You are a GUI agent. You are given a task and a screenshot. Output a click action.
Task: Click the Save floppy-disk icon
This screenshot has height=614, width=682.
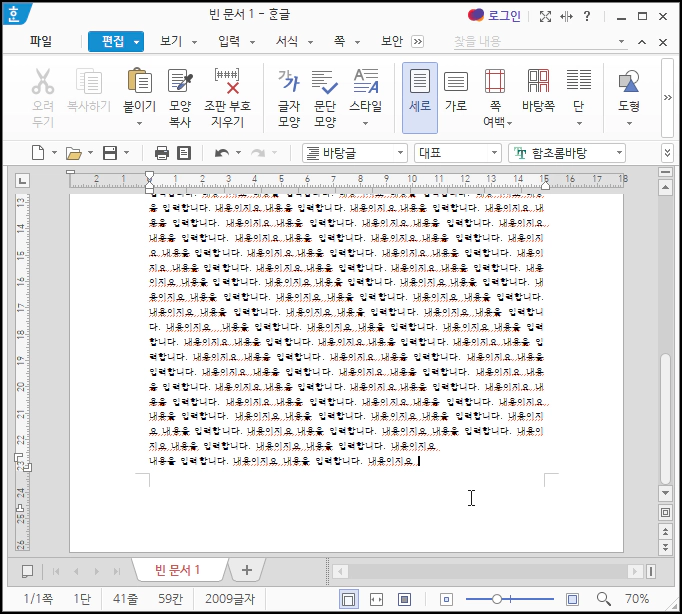[110, 153]
